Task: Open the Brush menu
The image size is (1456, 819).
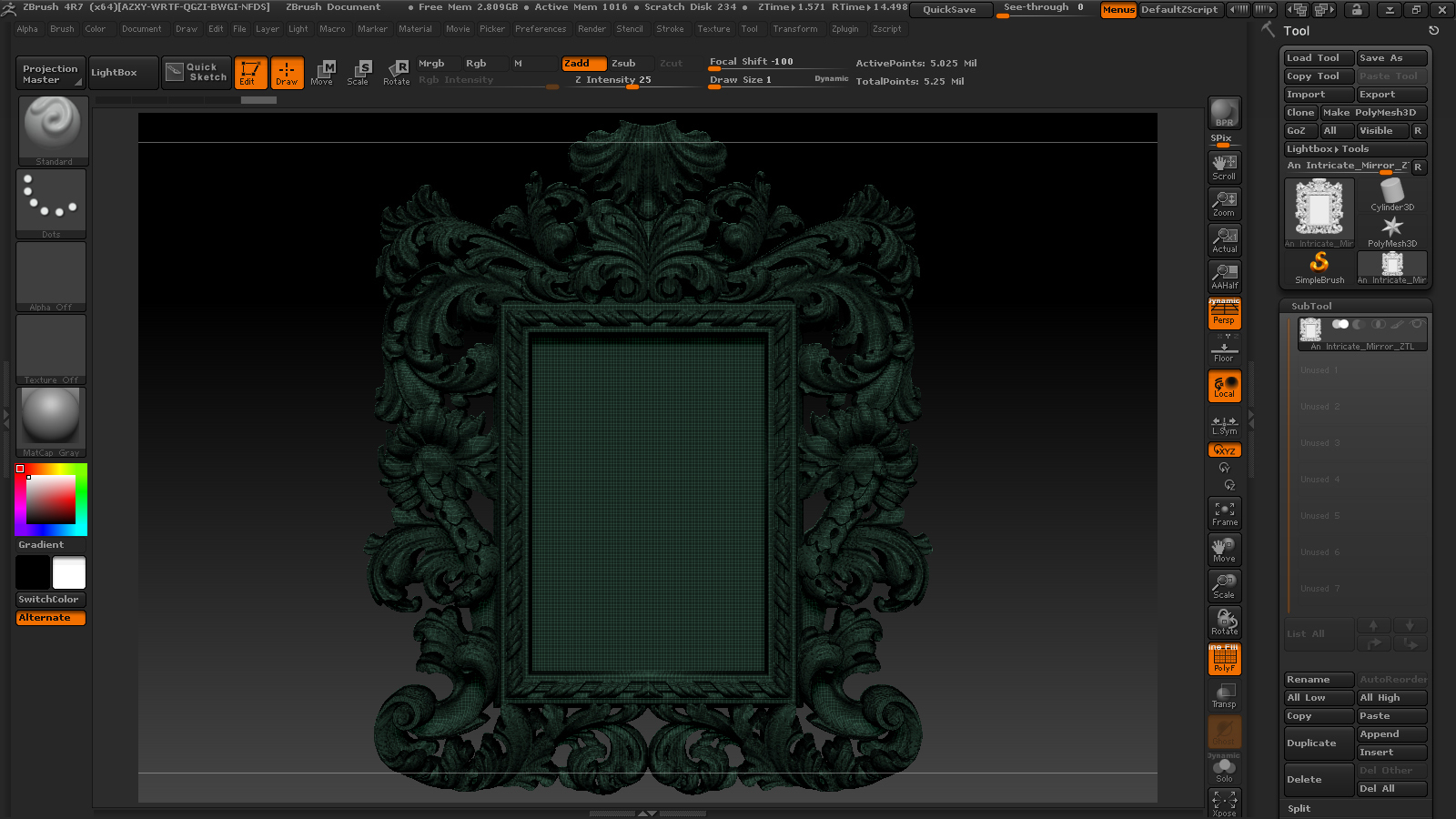Action: coord(62,29)
